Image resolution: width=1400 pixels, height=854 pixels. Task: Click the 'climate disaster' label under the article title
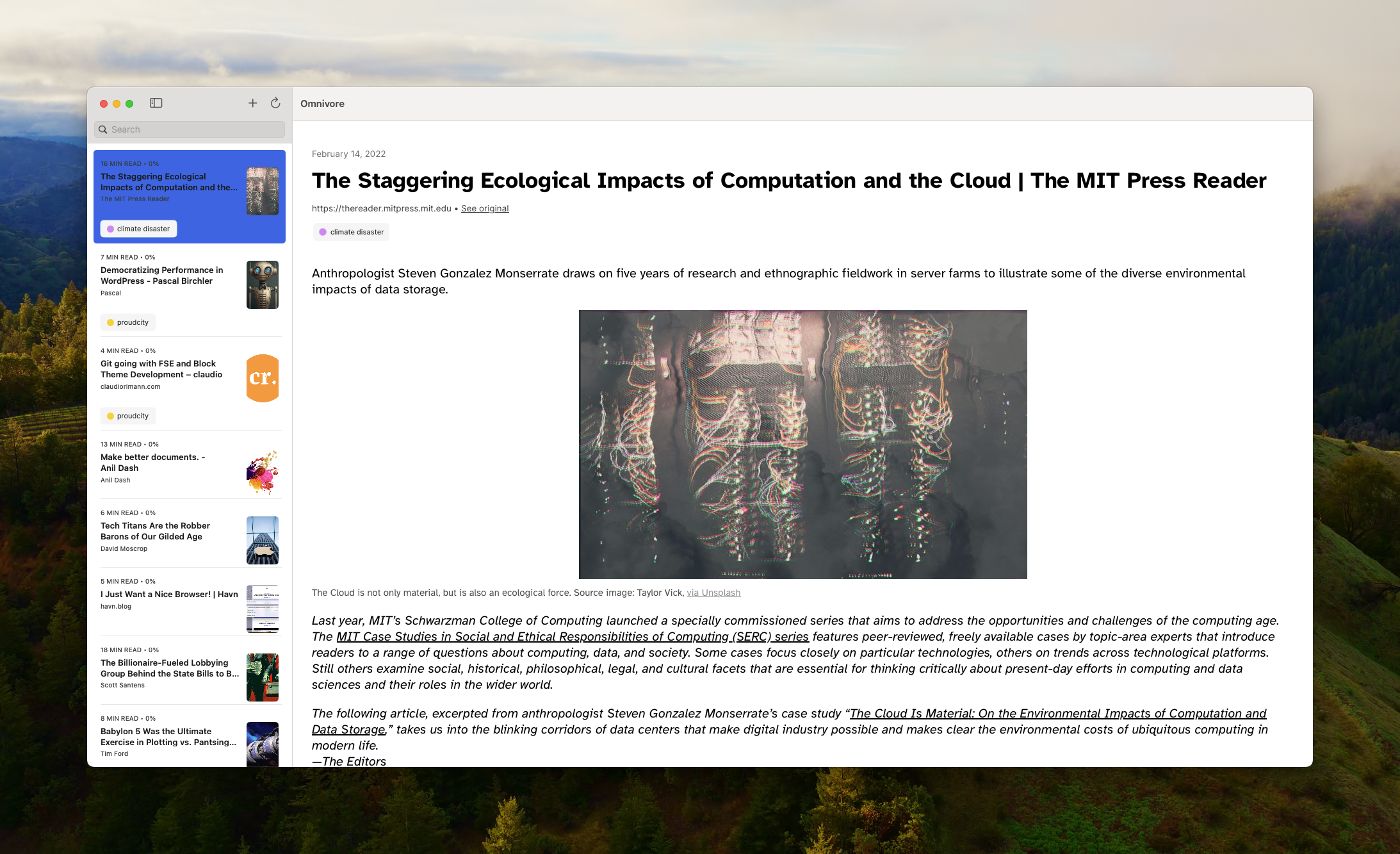[x=352, y=232]
